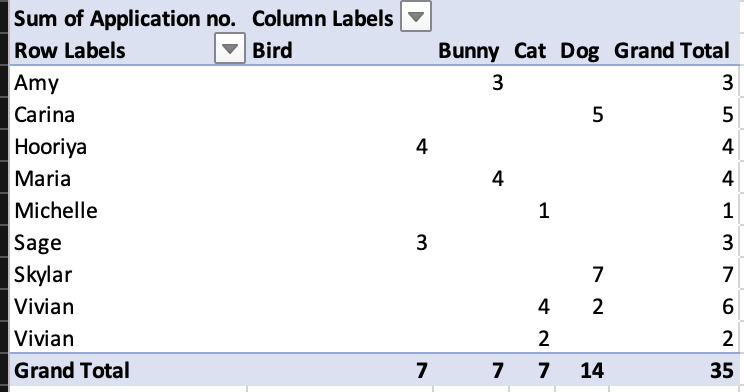Select the Dog column header
Viewport: 744px width, 392px height.
point(579,51)
